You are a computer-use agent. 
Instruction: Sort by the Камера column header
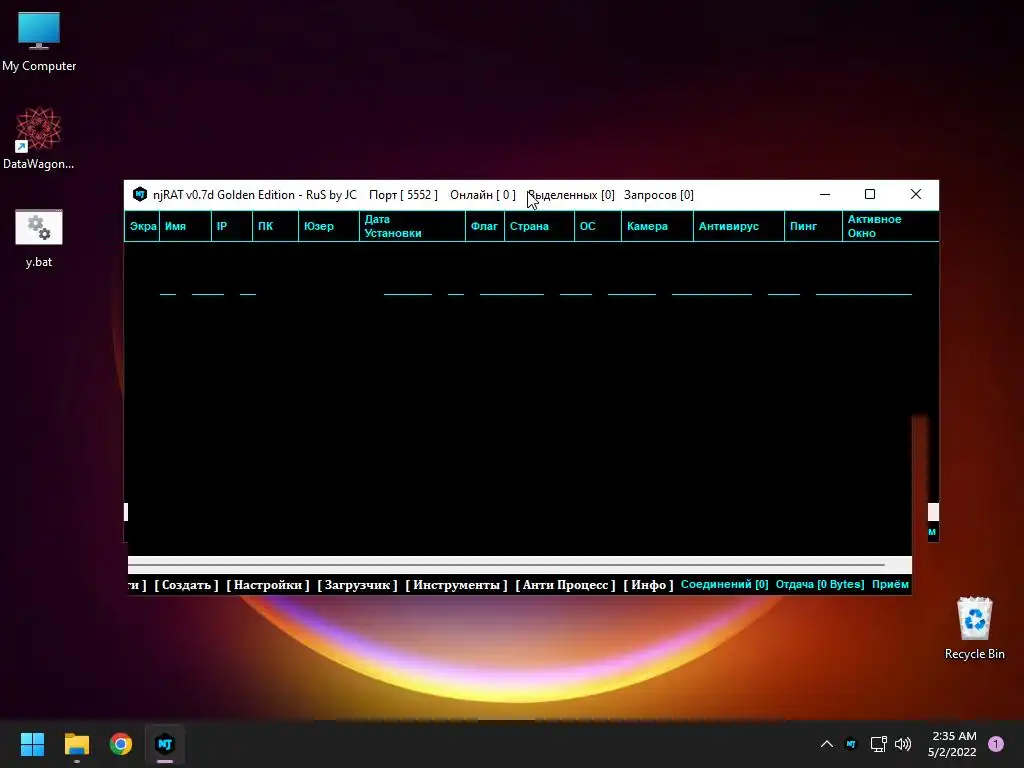point(658,226)
